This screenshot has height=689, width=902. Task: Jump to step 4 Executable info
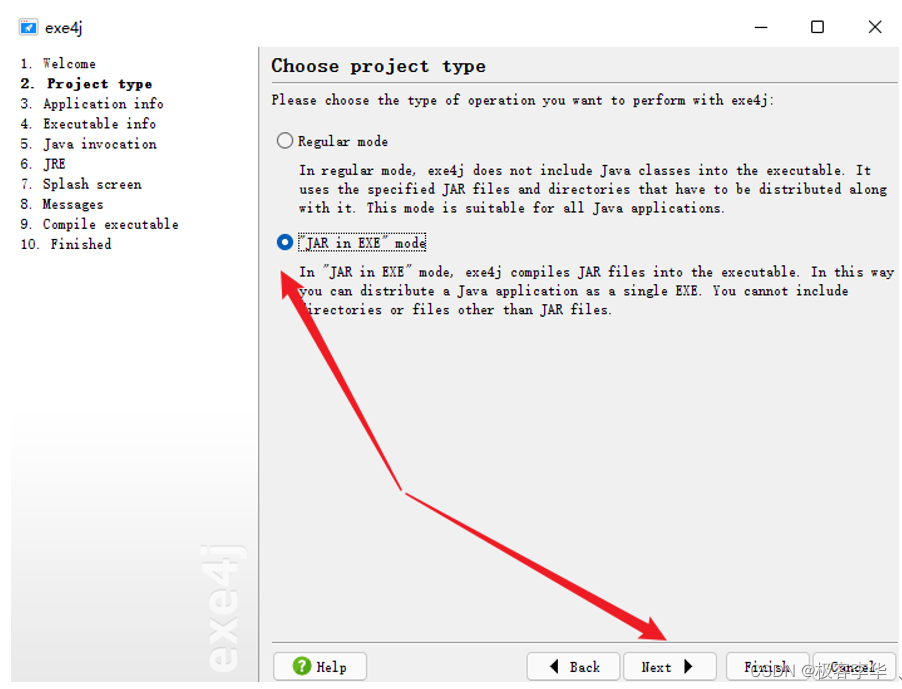pyautogui.click(x=99, y=123)
